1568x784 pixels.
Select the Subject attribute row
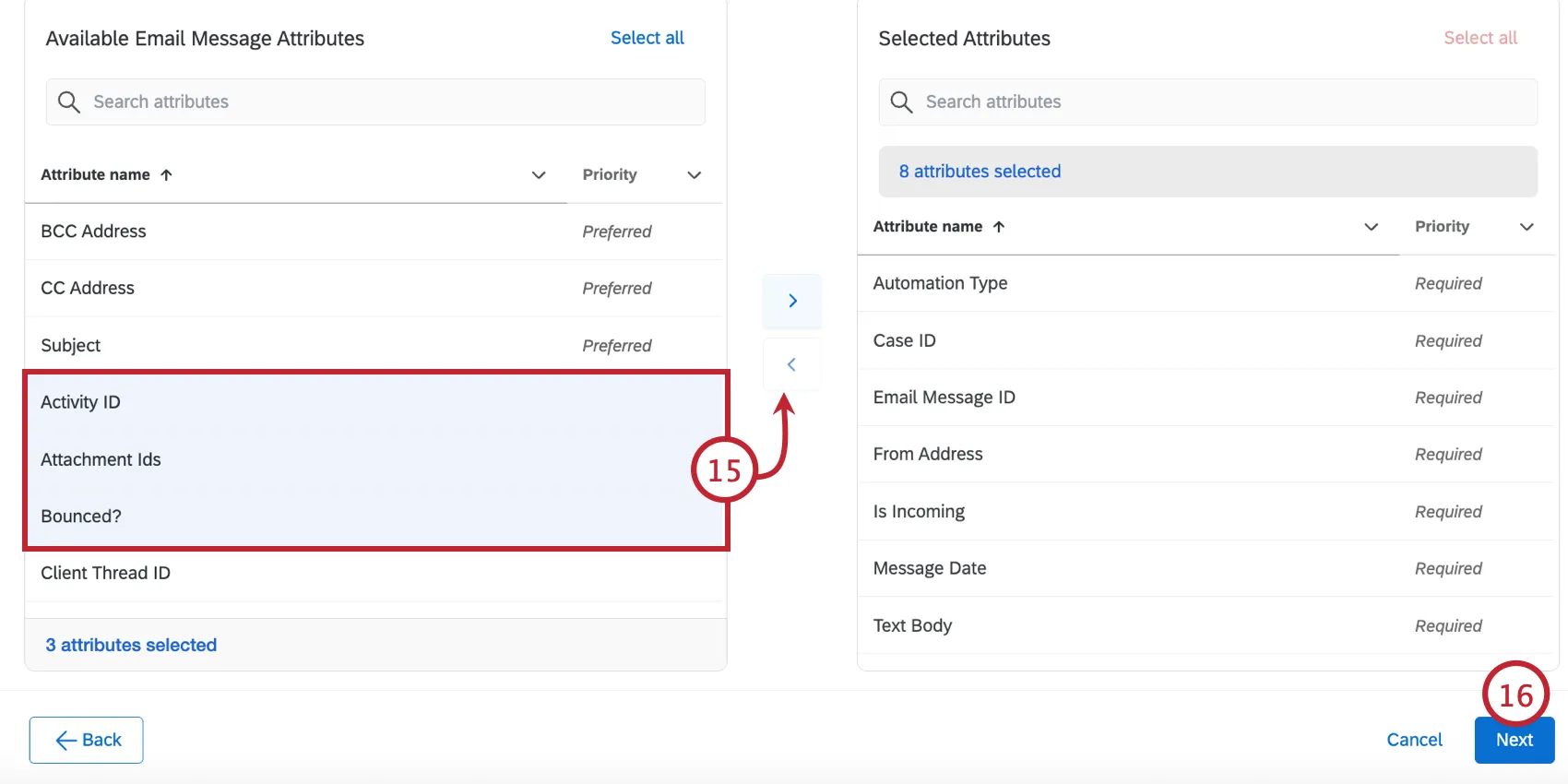tap(277, 345)
